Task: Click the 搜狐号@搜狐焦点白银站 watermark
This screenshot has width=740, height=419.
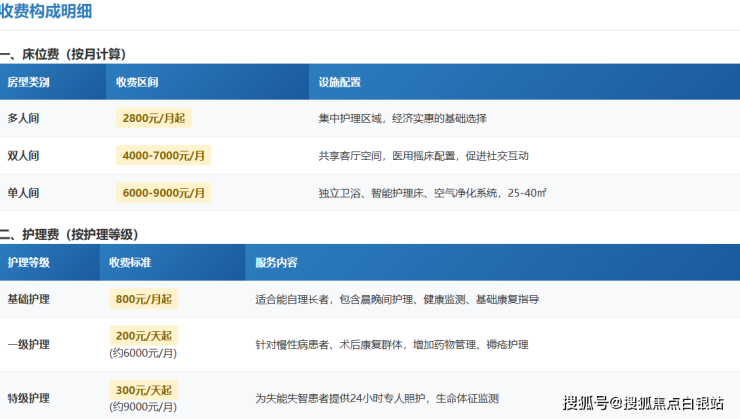Action: (643, 403)
